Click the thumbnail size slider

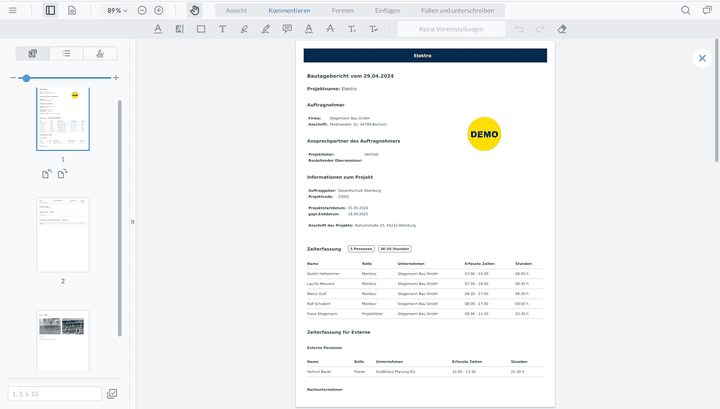[26, 77]
